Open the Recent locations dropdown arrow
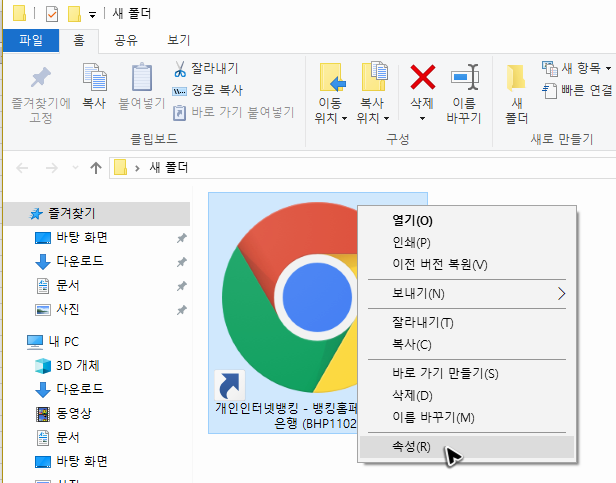 click(x=75, y=168)
